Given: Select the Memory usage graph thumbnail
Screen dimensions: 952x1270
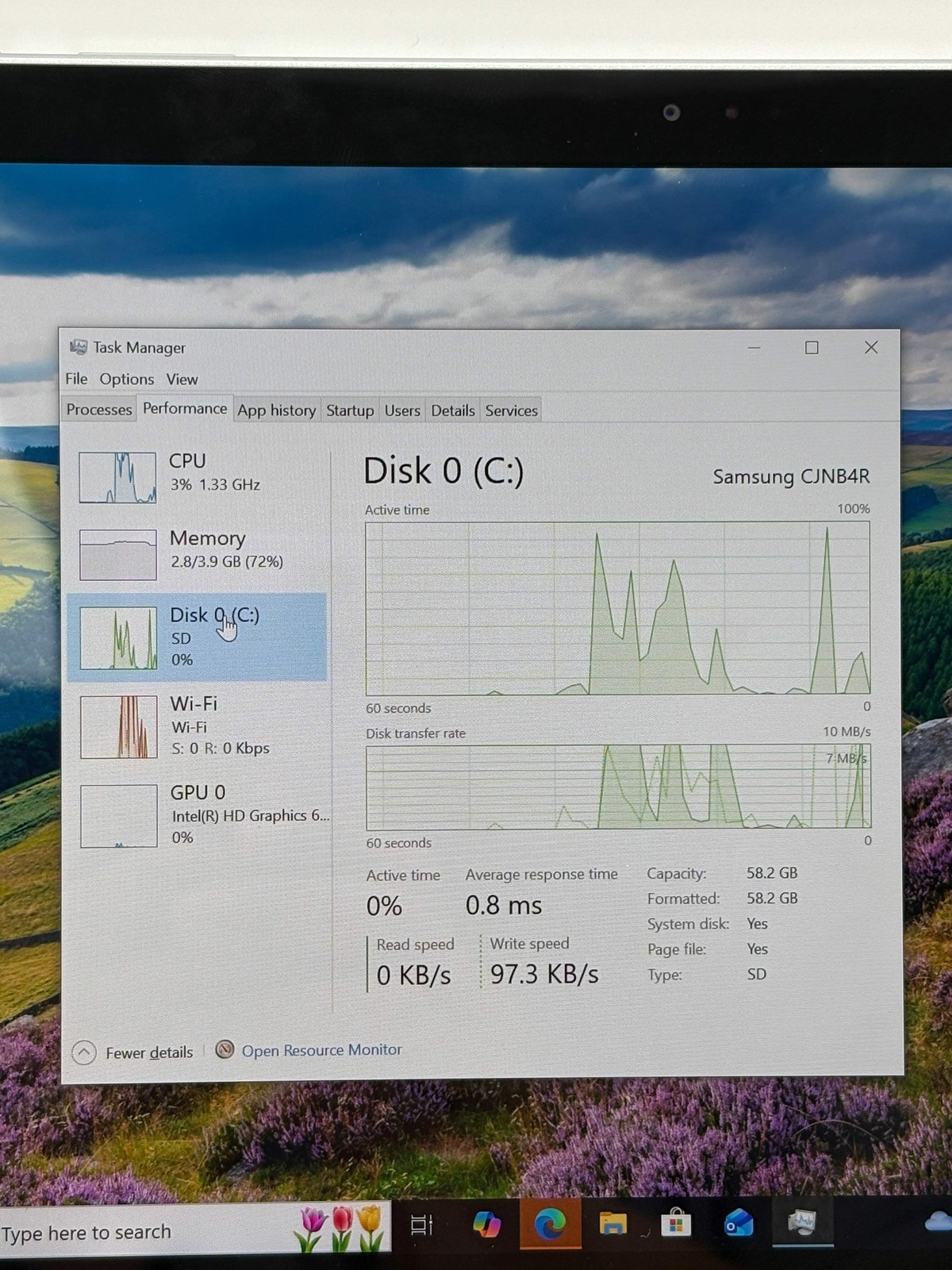Looking at the screenshot, I should pos(118,555).
